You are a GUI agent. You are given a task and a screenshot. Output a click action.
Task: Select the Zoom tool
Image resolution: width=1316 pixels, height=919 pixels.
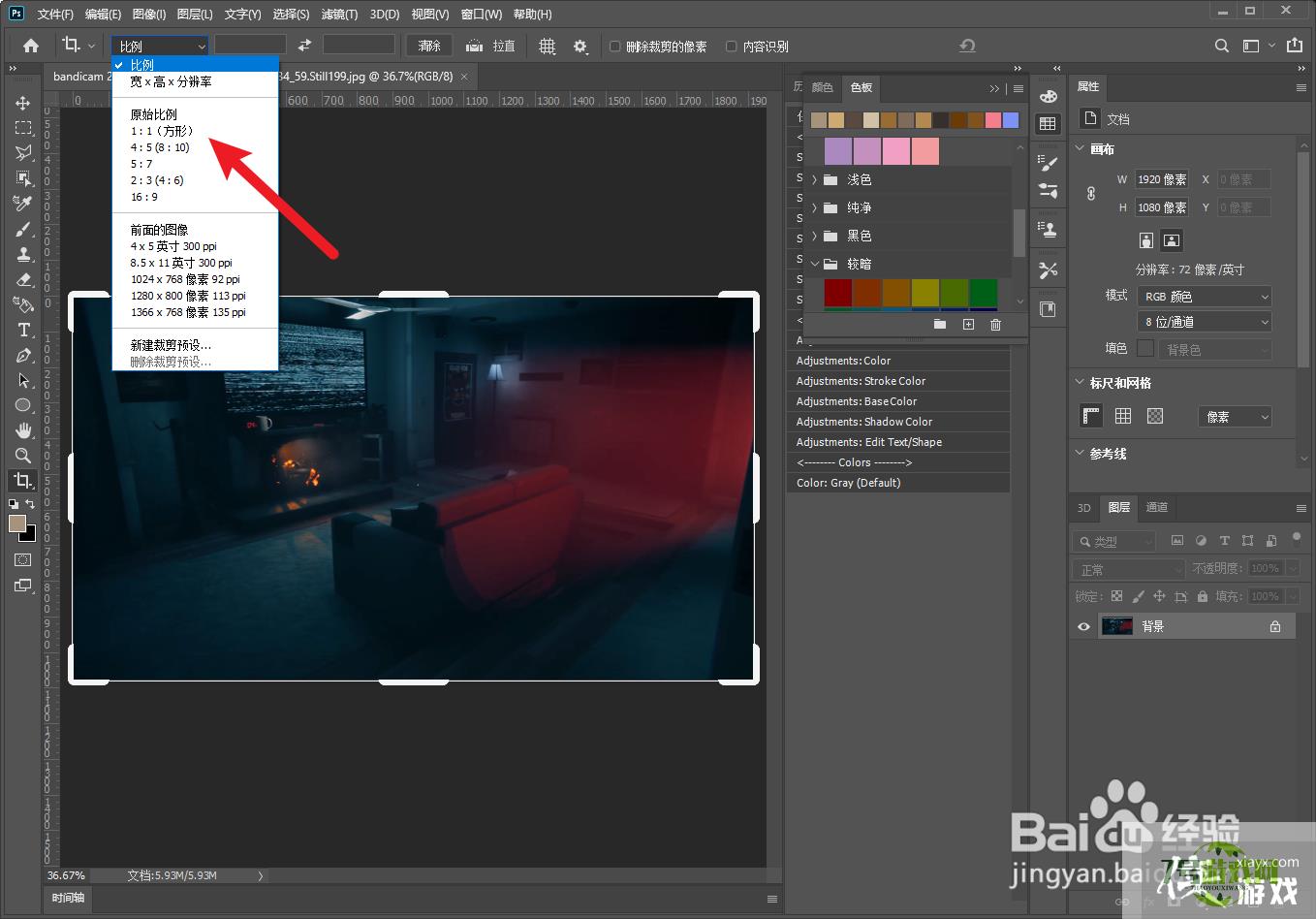22,456
